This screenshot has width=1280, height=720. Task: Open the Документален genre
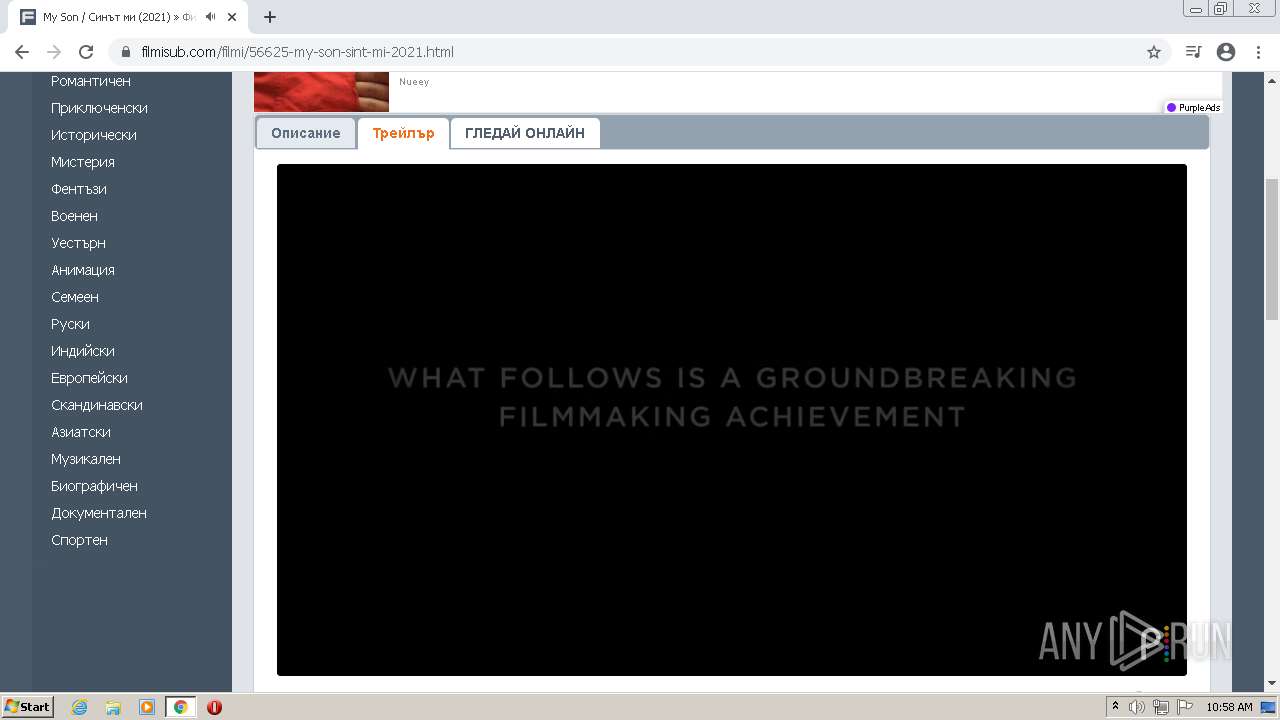99,513
